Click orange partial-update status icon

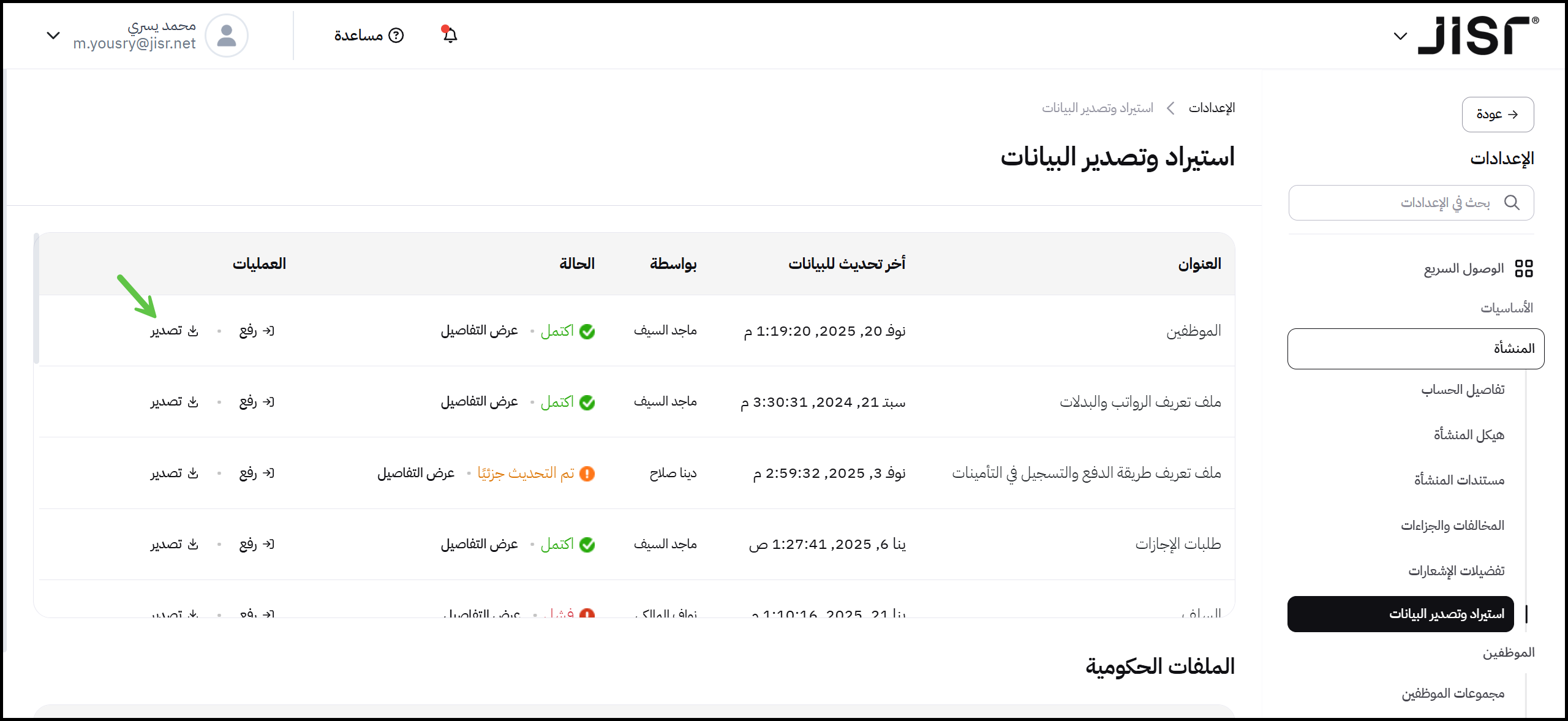(x=587, y=474)
